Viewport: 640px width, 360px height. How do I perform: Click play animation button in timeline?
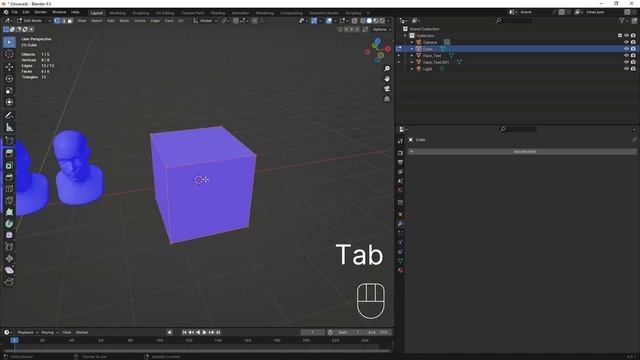(x=204, y=332)
